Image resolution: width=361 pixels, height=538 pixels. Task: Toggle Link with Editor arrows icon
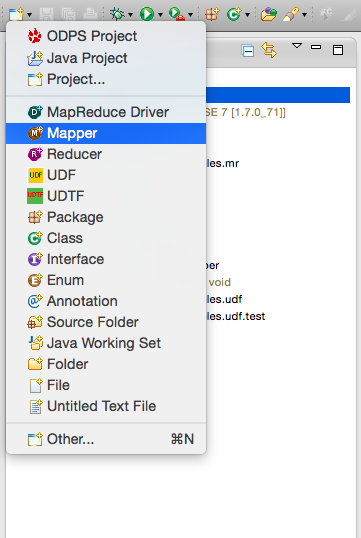click(269, 50)
